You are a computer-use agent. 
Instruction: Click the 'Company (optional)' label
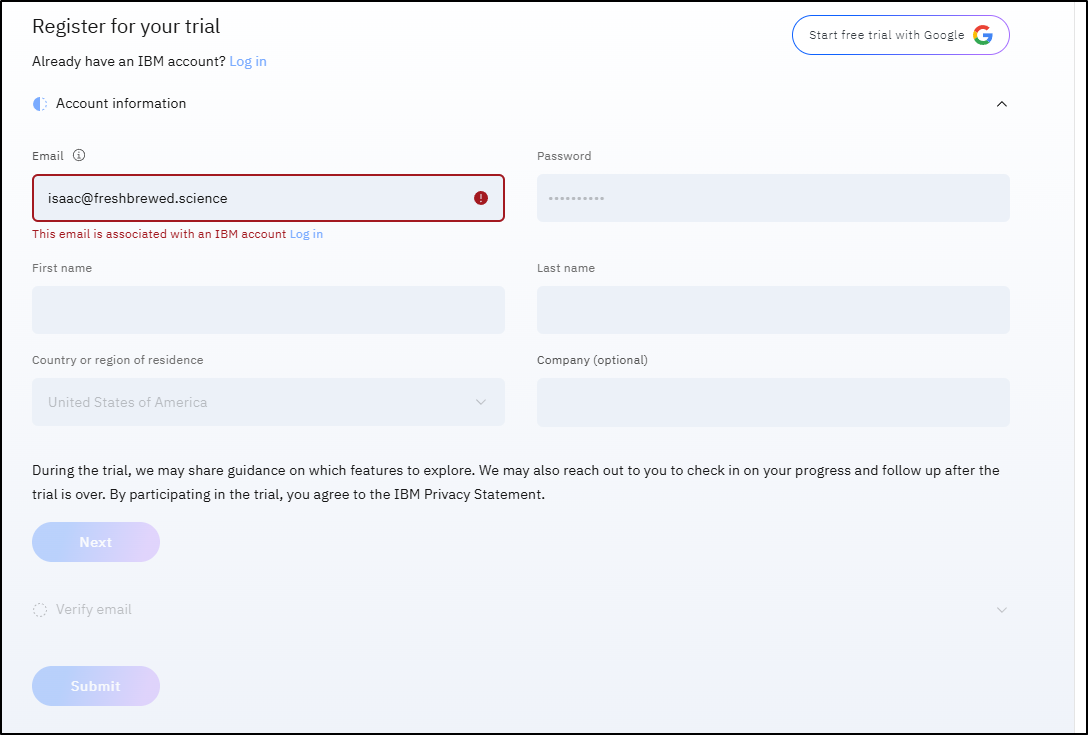[x=592, y=360]
